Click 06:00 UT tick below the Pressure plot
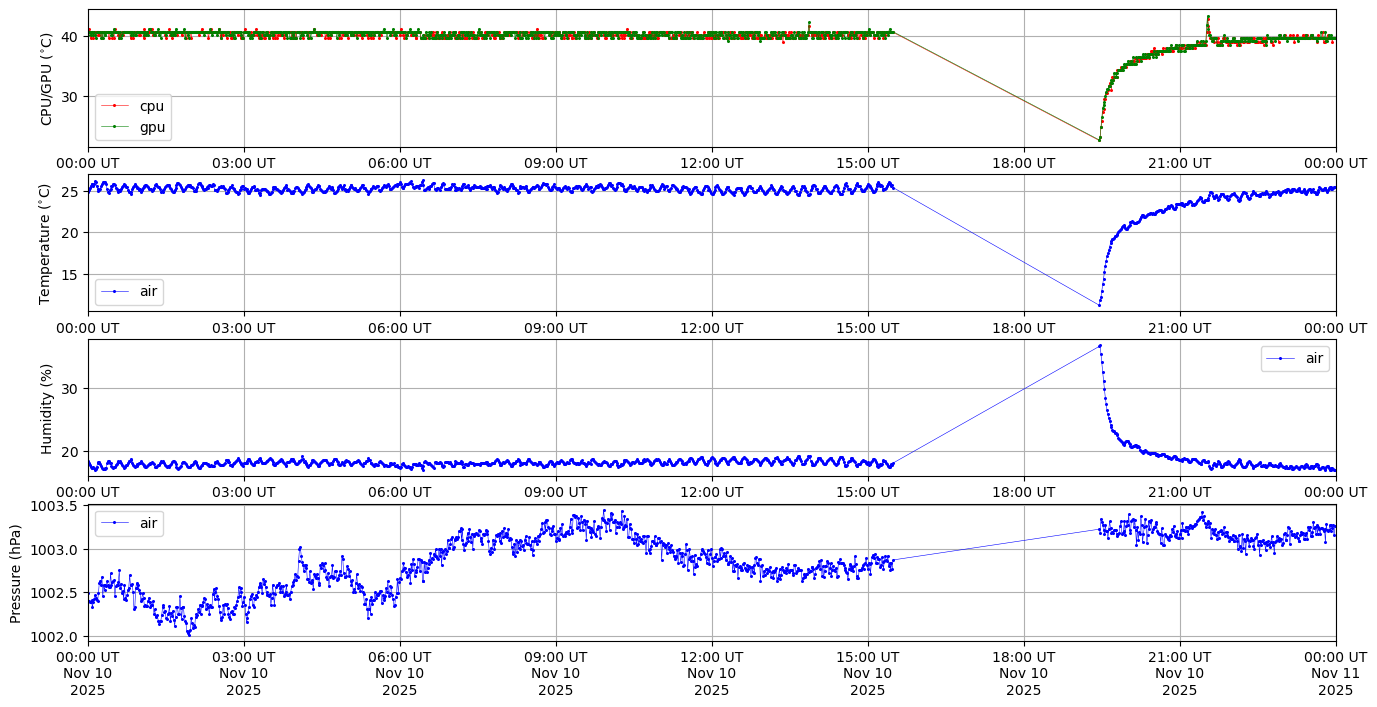1377x707 pixels. (x=399, y=657)
